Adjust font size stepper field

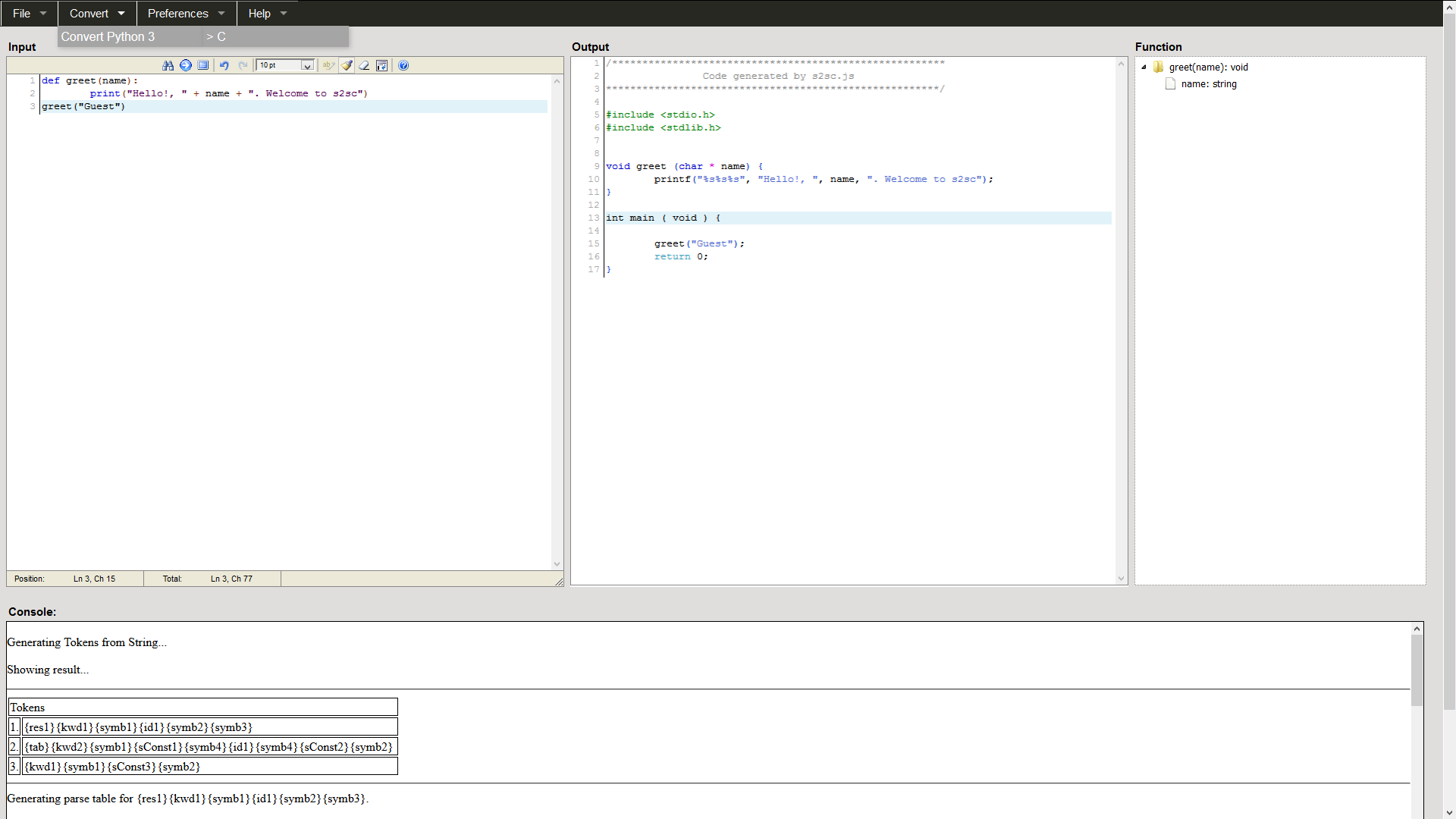[284, 65]
